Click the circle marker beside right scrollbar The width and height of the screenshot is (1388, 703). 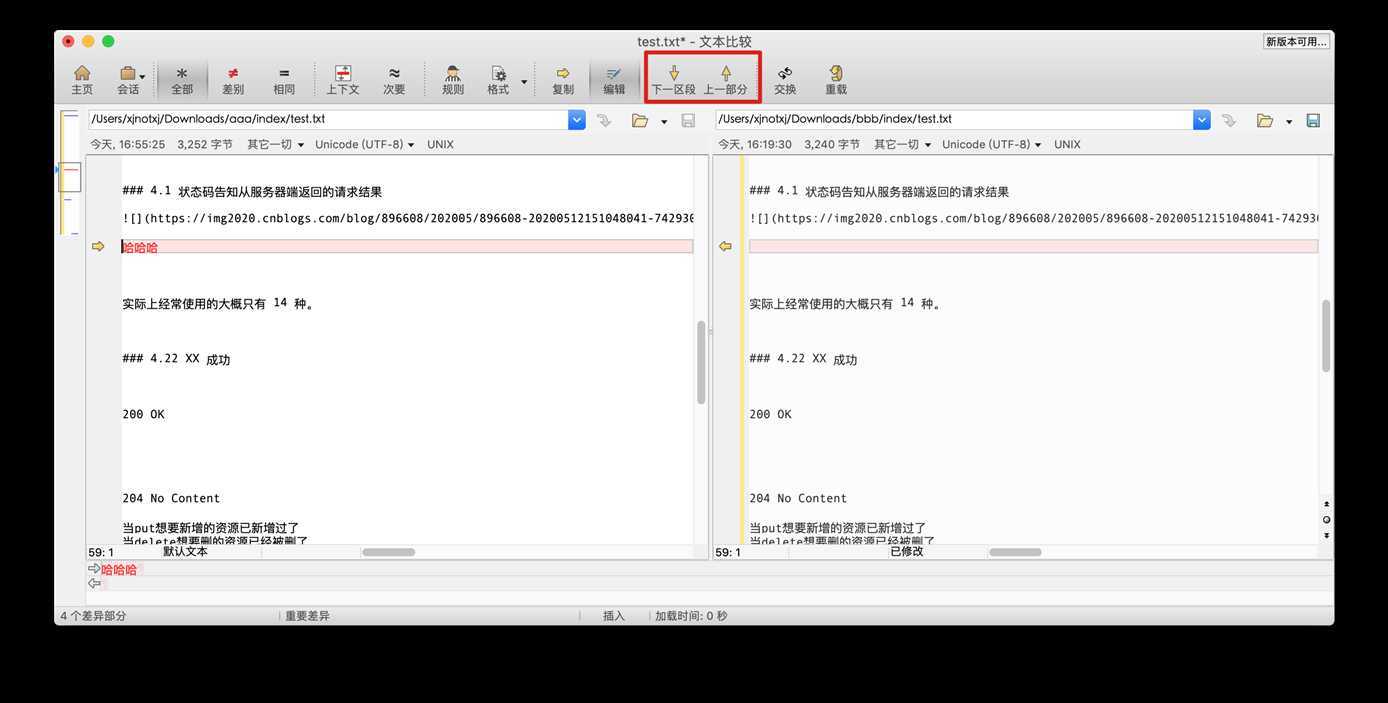pos(1326,520)
